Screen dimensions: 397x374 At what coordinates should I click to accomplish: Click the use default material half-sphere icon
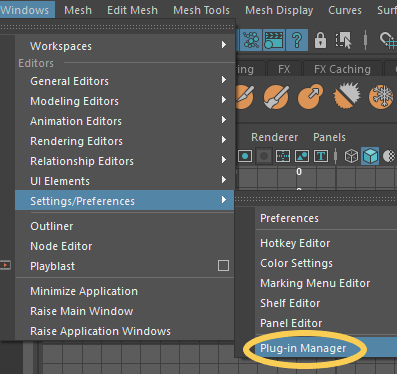[x=389, y=156]
